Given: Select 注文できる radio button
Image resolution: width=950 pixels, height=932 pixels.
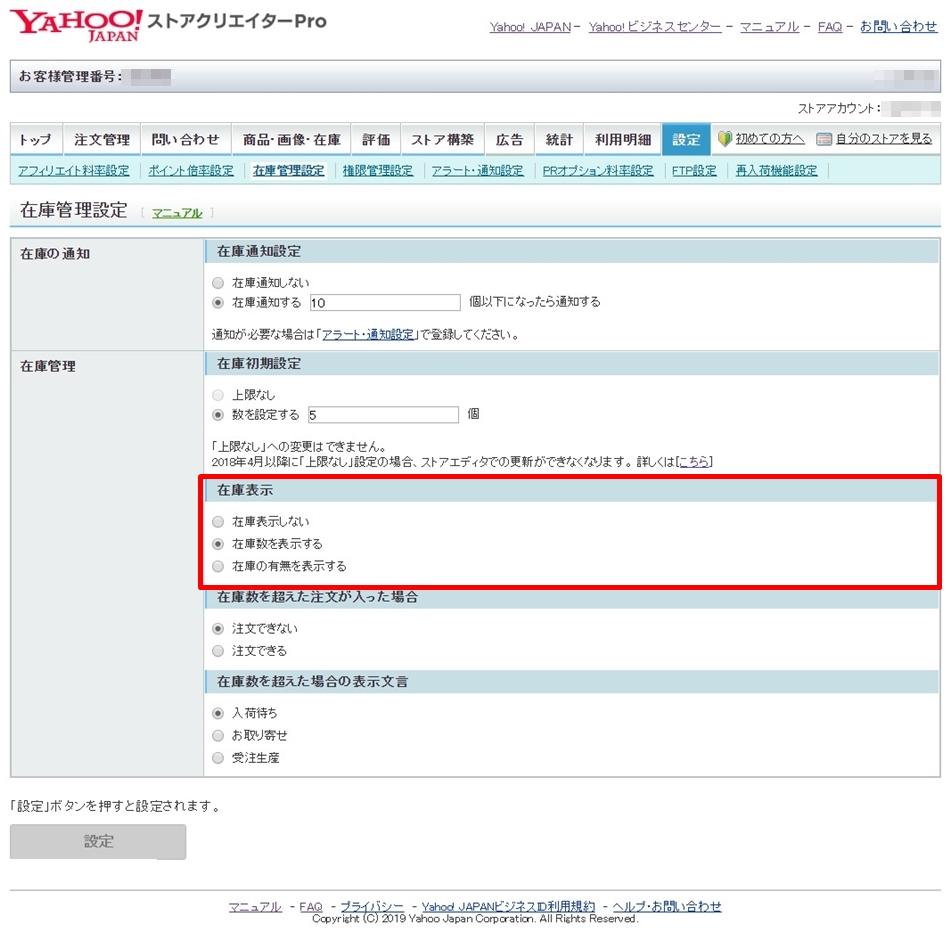Looking at the screenshot, I should [218, 651].
